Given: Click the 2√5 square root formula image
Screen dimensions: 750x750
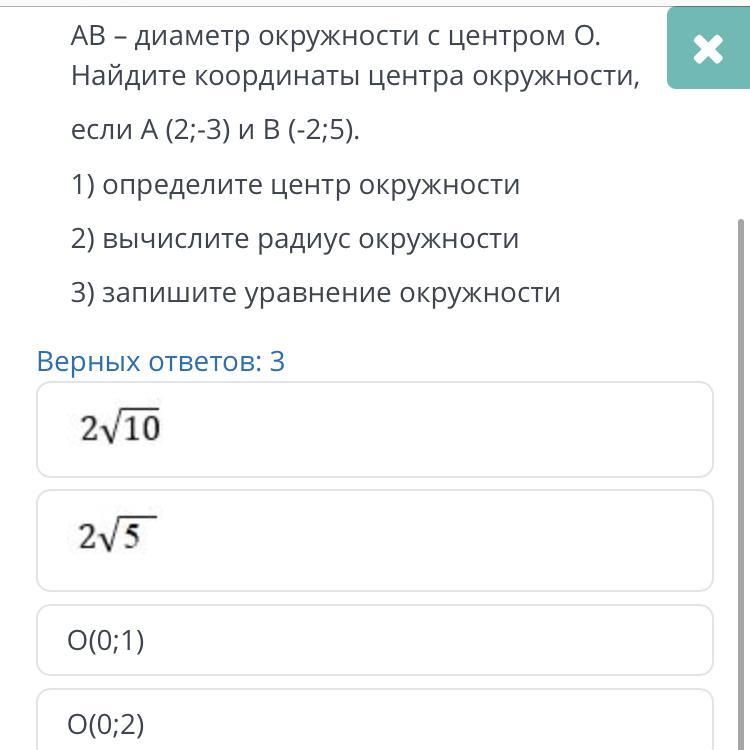Looking at the screenshot, I should [x=117, y=534].
